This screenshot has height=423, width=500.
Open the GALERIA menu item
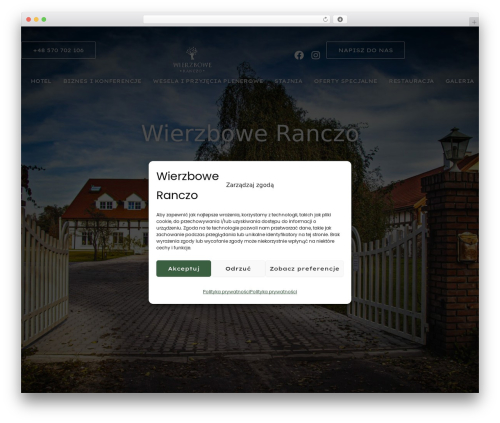(x=459, y=81)
